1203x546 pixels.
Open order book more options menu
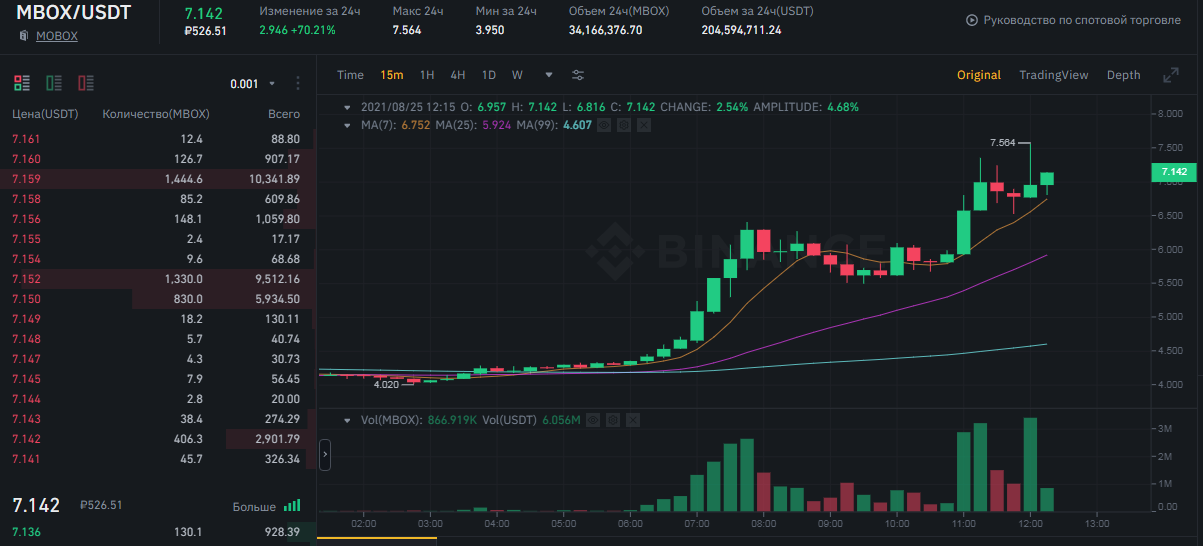(x=297, y=84)
